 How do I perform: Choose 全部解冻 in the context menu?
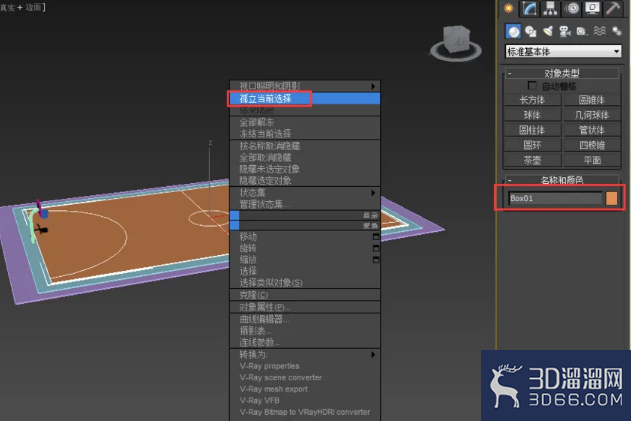click(x=305, y=122)
